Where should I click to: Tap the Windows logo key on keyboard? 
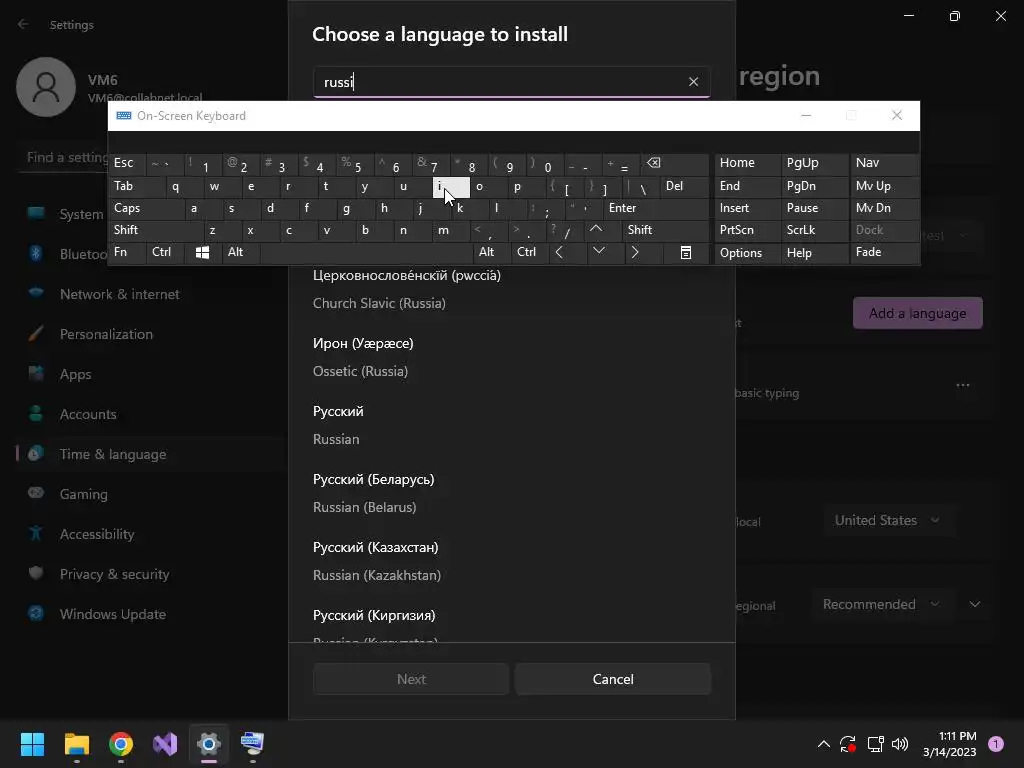[202, 252]
